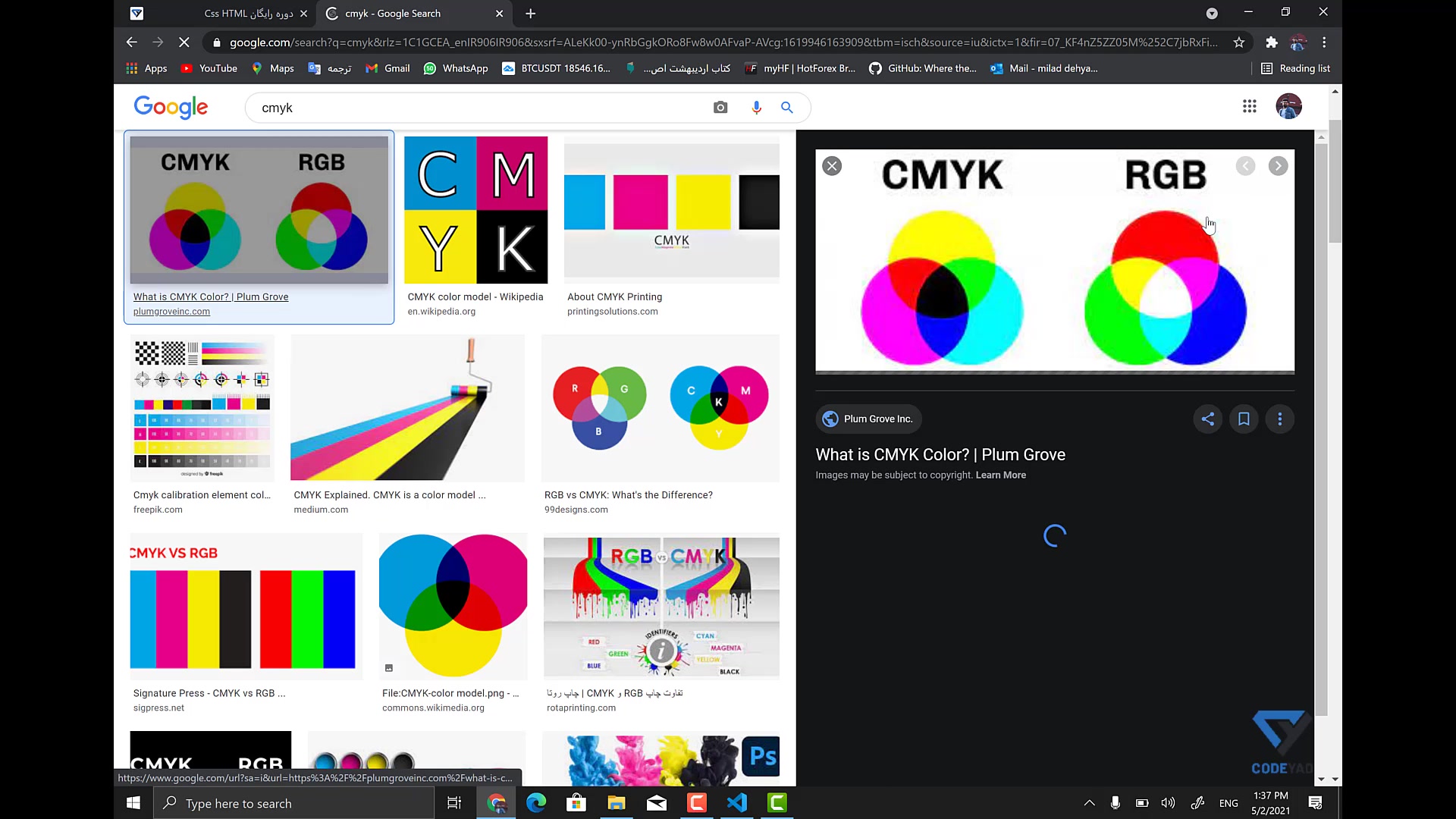The image size is (1456, 819).
Task: Toggle save image to collection bookmark
Action: click(1244, 419)
